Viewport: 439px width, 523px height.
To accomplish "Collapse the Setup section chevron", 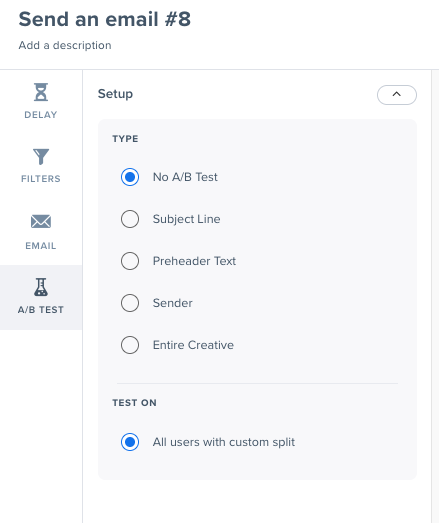I will [x=397, y=95].
